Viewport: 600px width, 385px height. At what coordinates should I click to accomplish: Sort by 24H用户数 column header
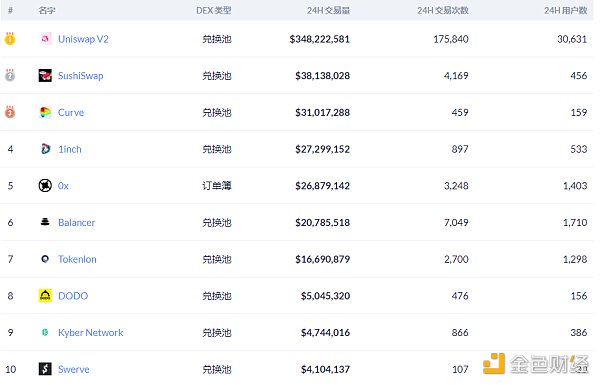click(x=566, y=10)
